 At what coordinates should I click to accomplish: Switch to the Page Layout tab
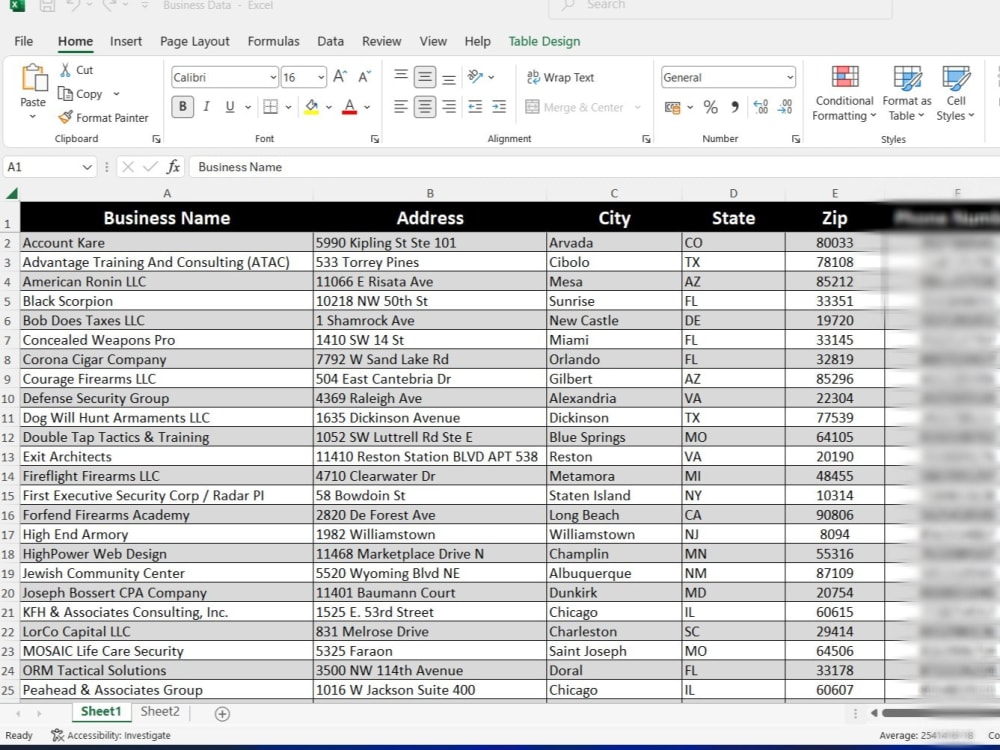point(195,41)
